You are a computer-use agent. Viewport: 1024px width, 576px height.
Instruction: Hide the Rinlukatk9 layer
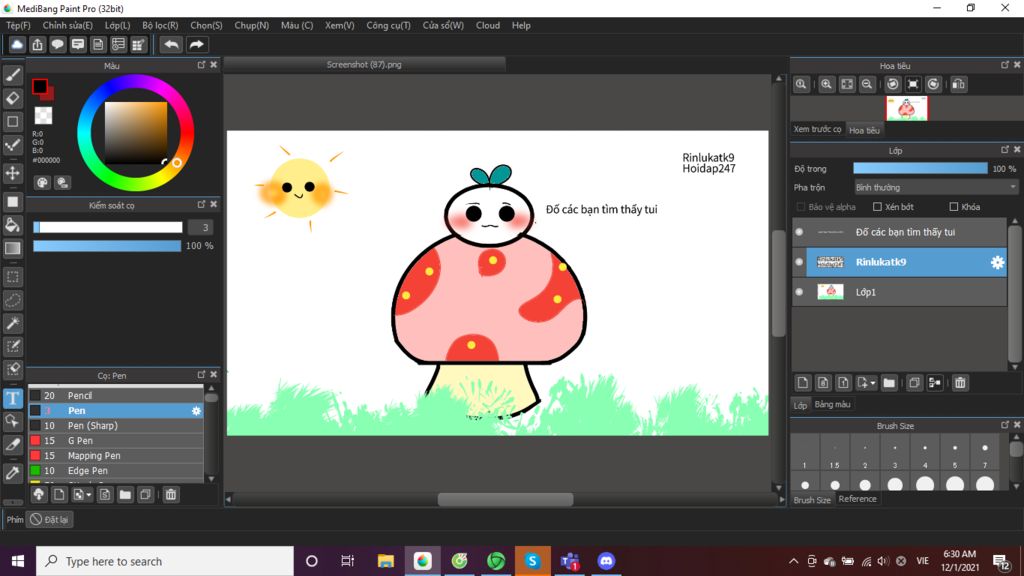point(799,262)
